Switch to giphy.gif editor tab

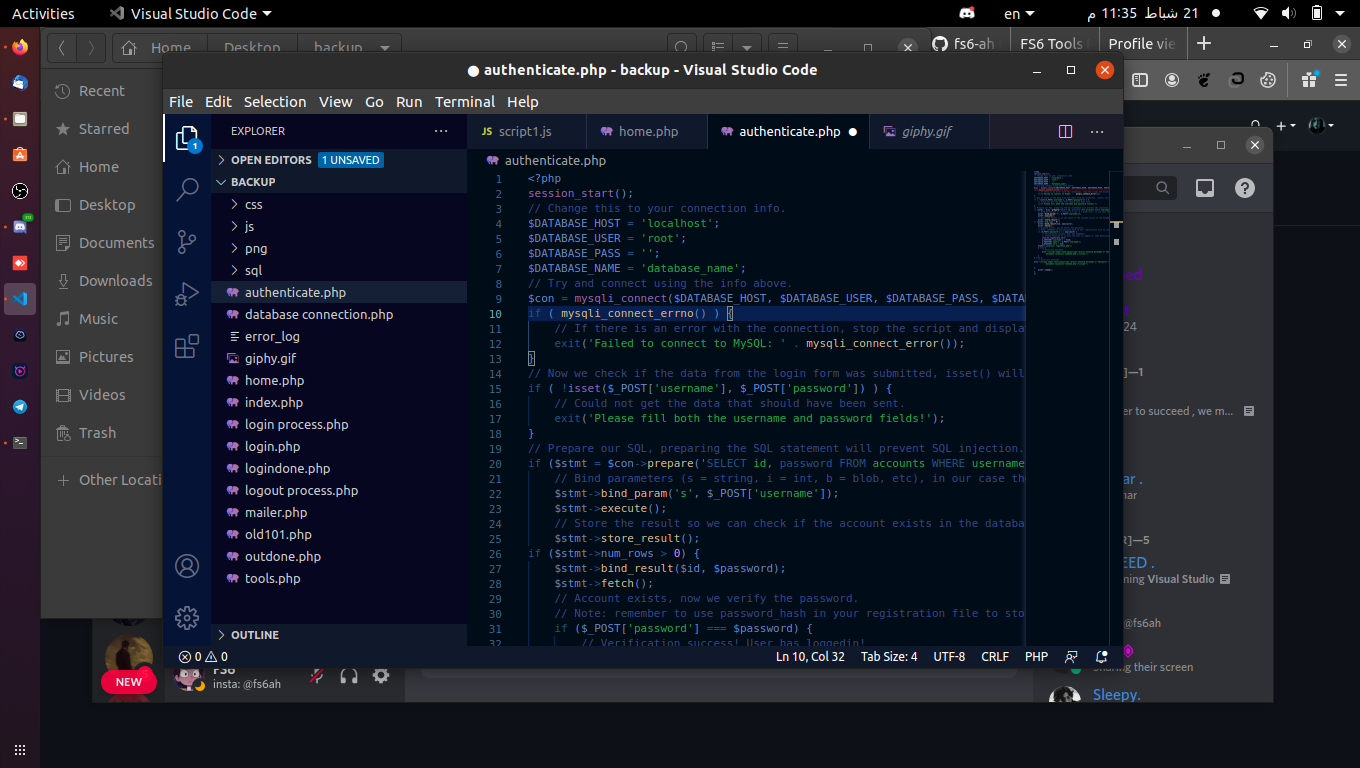coord(929,132)
